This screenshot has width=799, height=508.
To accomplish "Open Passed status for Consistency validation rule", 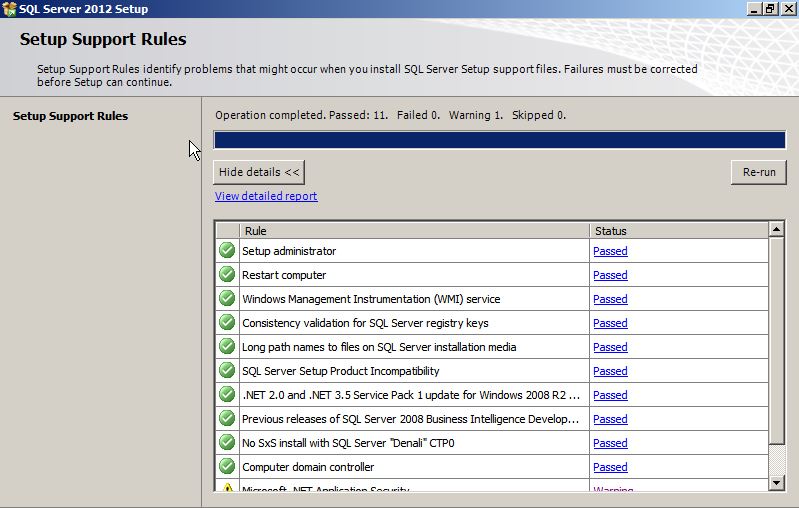I will click(x=610, y=323).
